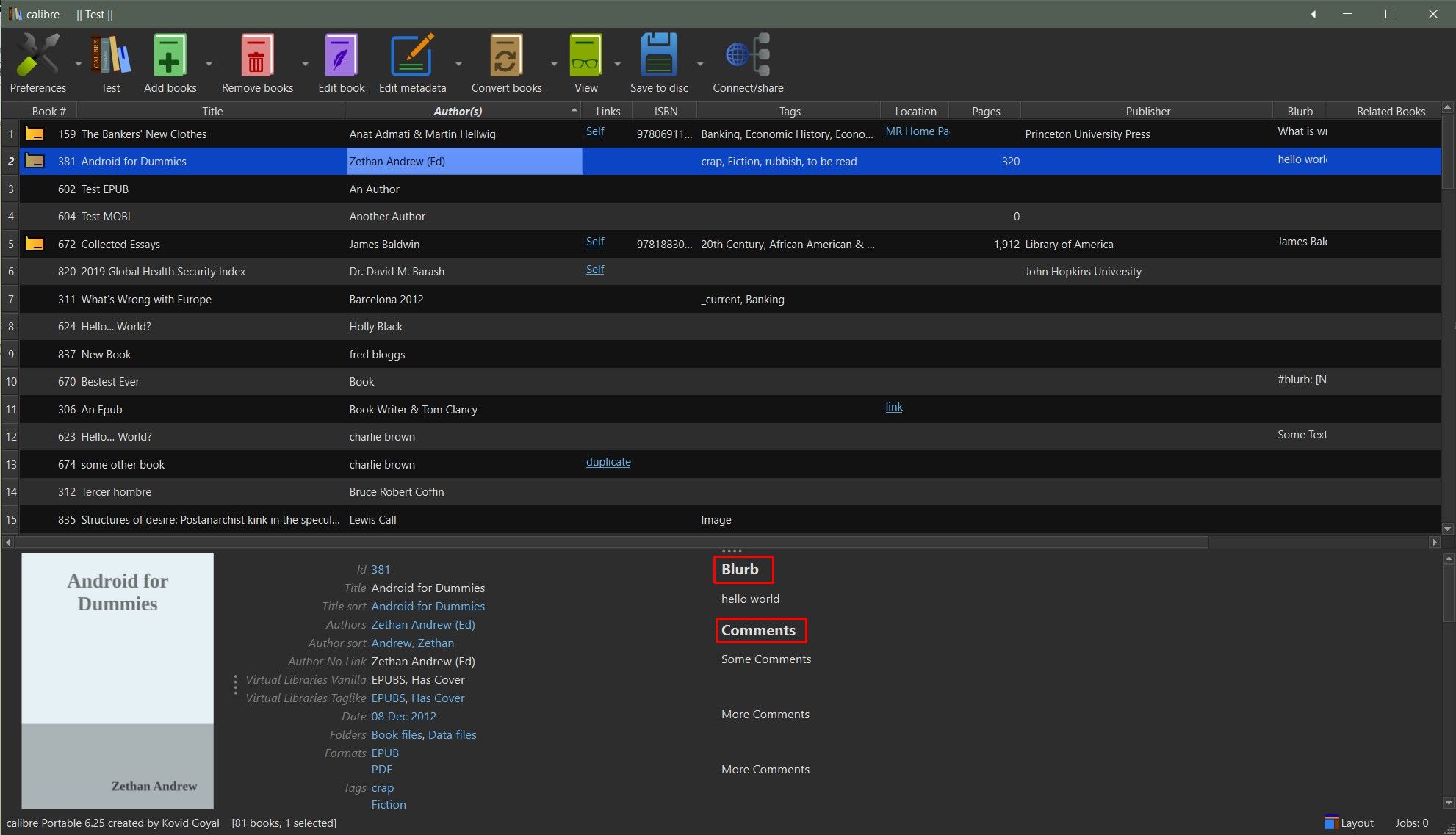Click the Android for Dummies cover thumbnail

pos(118,680)
